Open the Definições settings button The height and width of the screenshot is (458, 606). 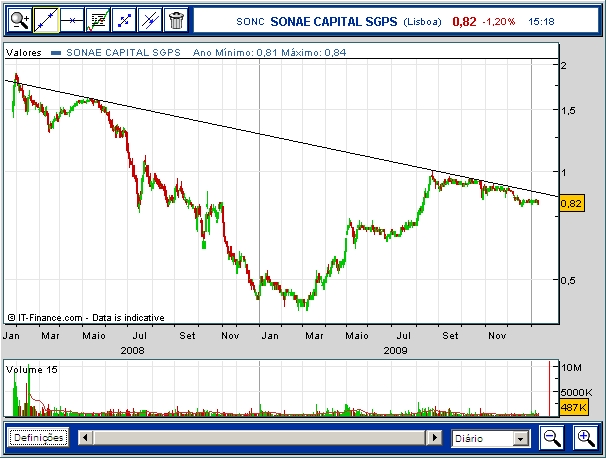[39, 438]
